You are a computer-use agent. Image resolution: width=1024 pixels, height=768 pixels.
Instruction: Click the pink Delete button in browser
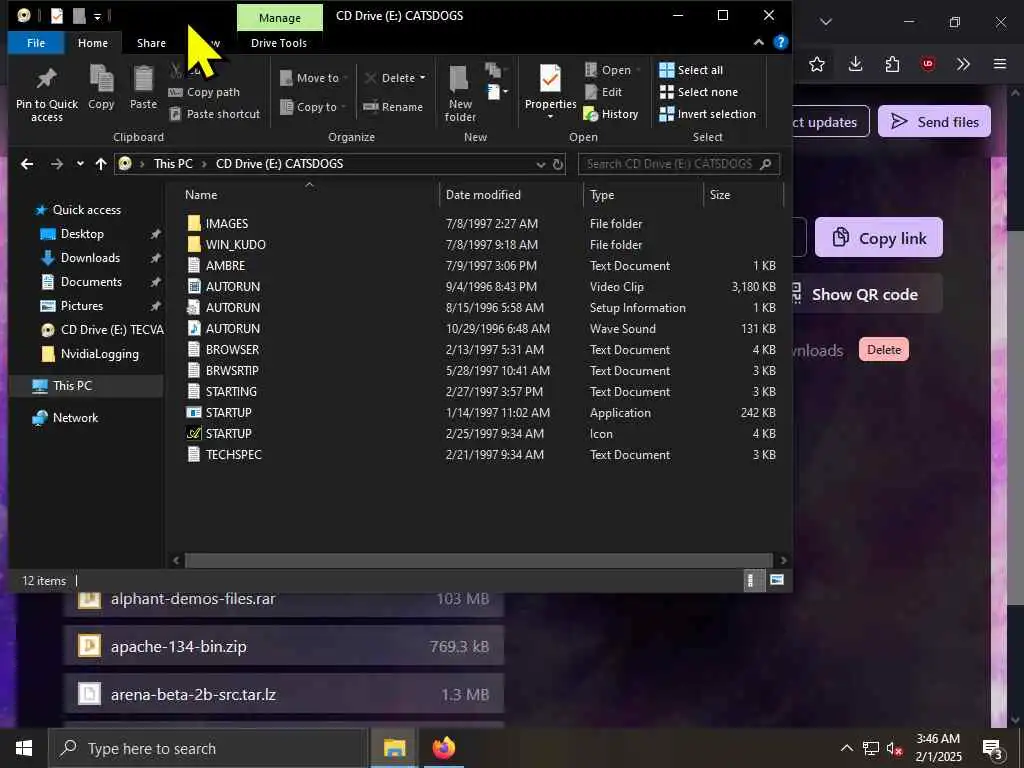point(884,350)
